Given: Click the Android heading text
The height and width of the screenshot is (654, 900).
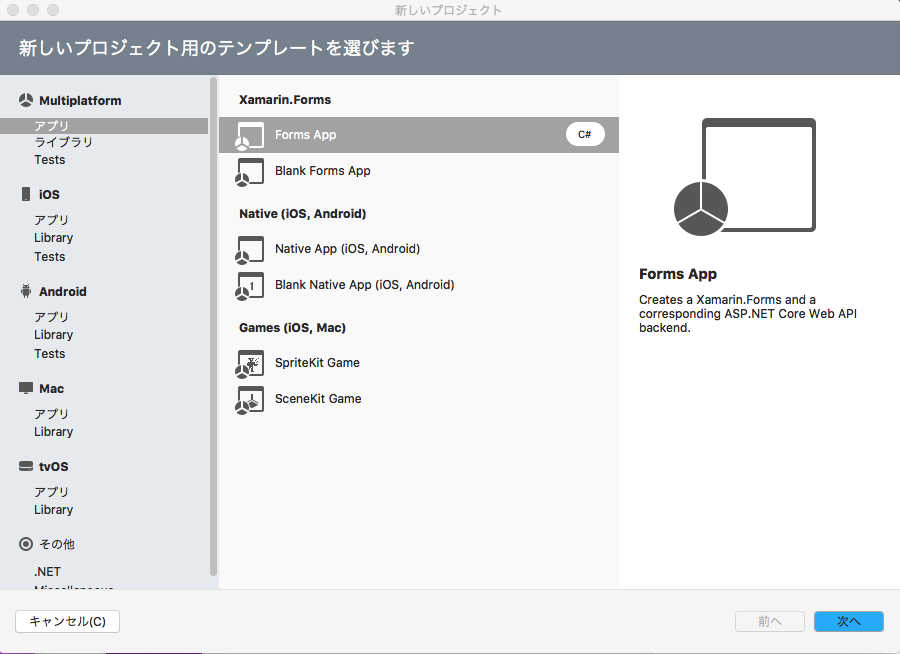Looking at the screenshot, I should point(63,292).
